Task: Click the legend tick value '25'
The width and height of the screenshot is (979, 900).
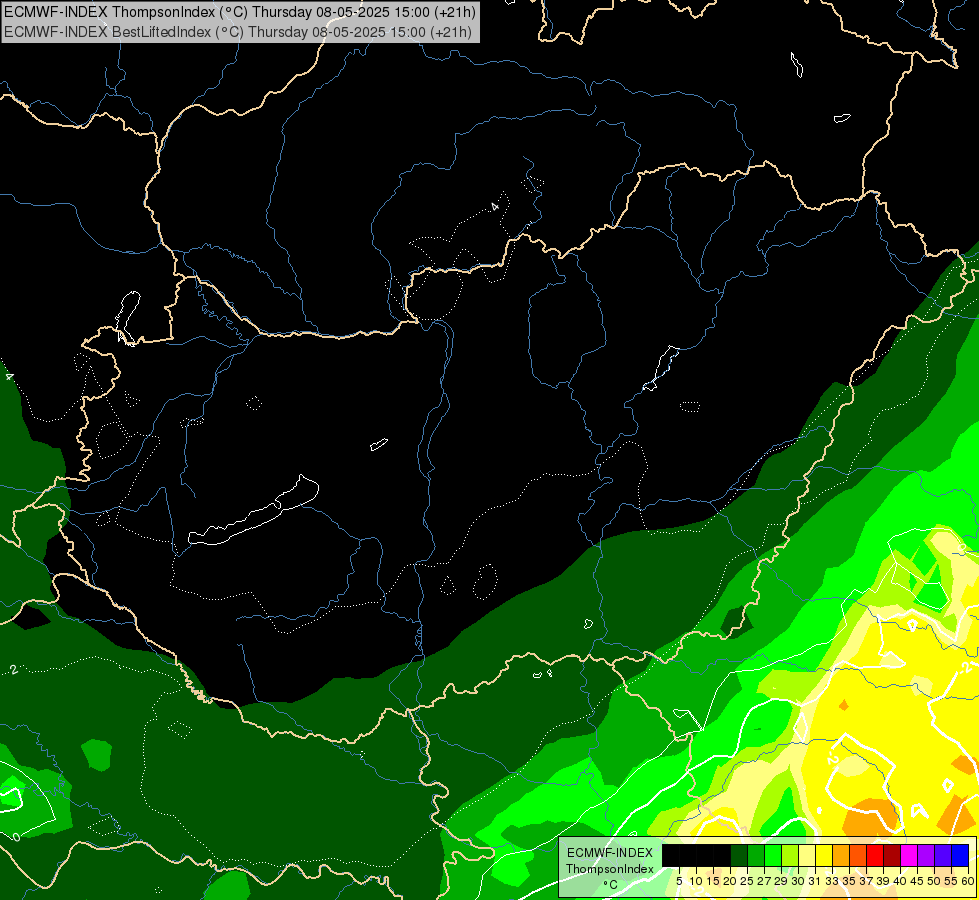Action: pyautogui.click(x=747, y=881)
